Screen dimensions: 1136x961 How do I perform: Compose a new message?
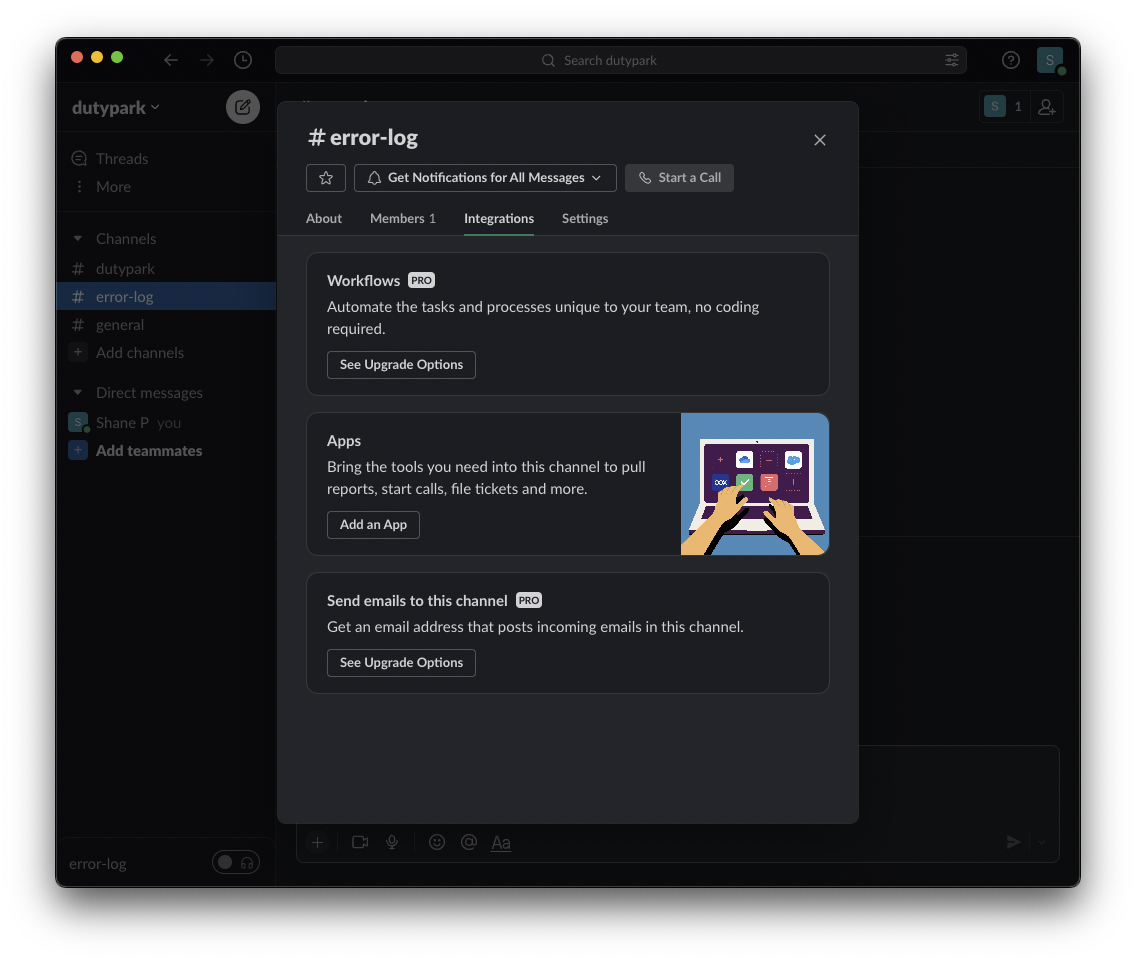click(x=243, y=107)
